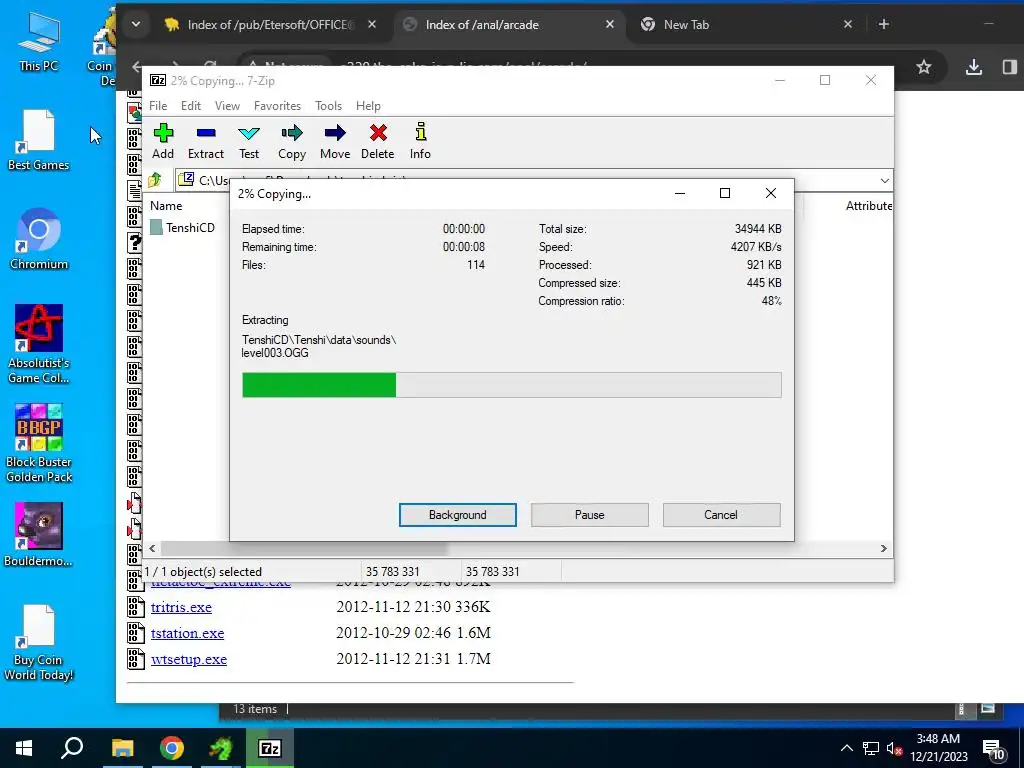The width and height of the screenshot is (1024, 768).
Task: Open the Edit menu
Action: point(191,106)
